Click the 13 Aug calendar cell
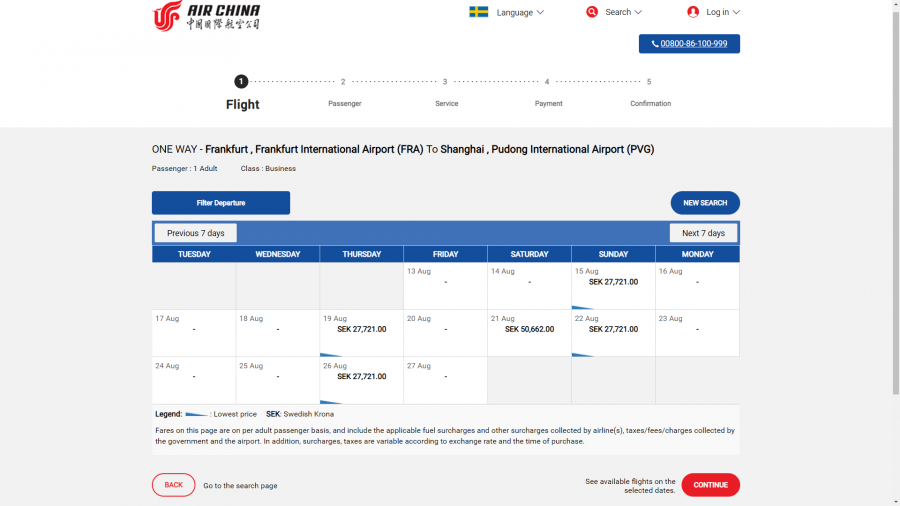 (445, 286)
